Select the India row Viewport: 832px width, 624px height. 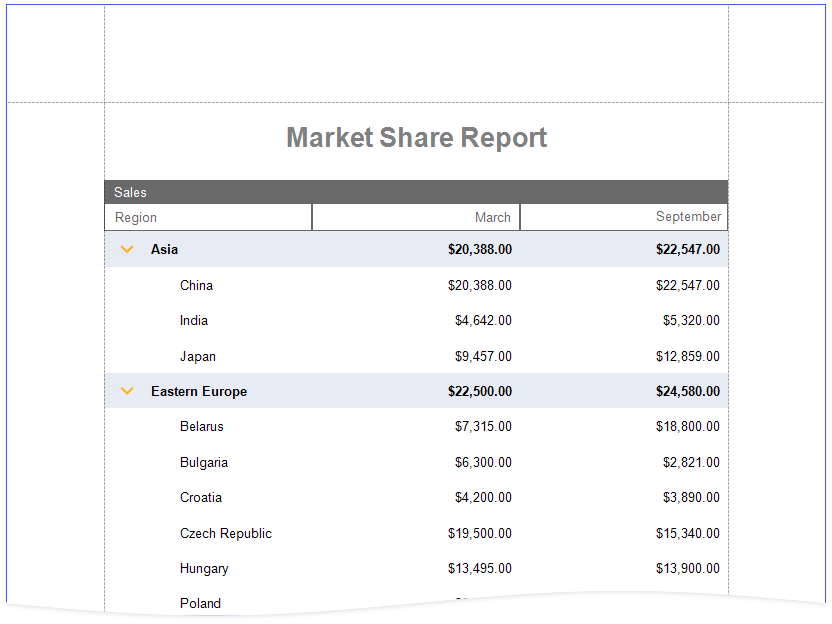coord(193,320)
